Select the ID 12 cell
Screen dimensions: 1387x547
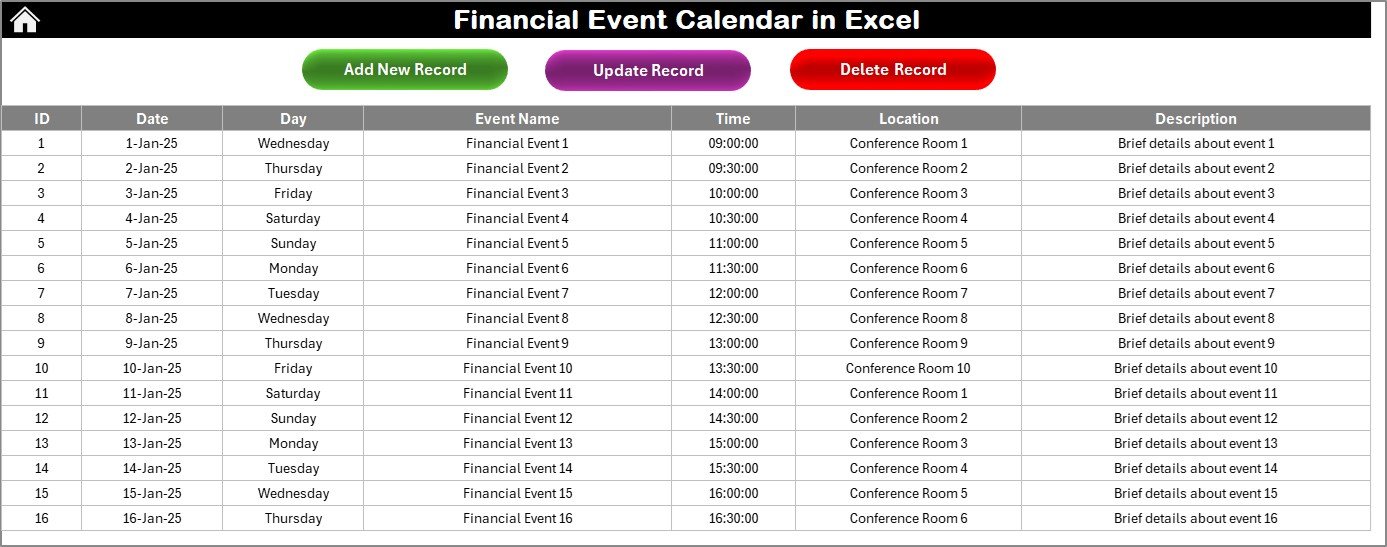tap(41, 418)
